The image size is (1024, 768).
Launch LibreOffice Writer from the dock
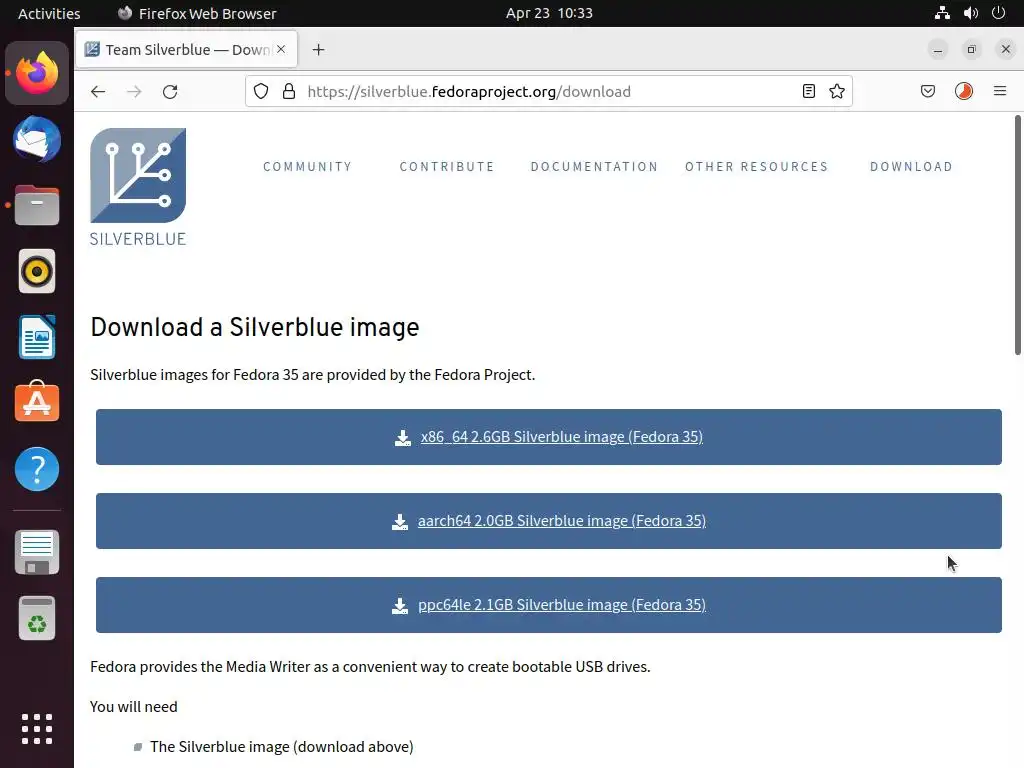point(37,337)
